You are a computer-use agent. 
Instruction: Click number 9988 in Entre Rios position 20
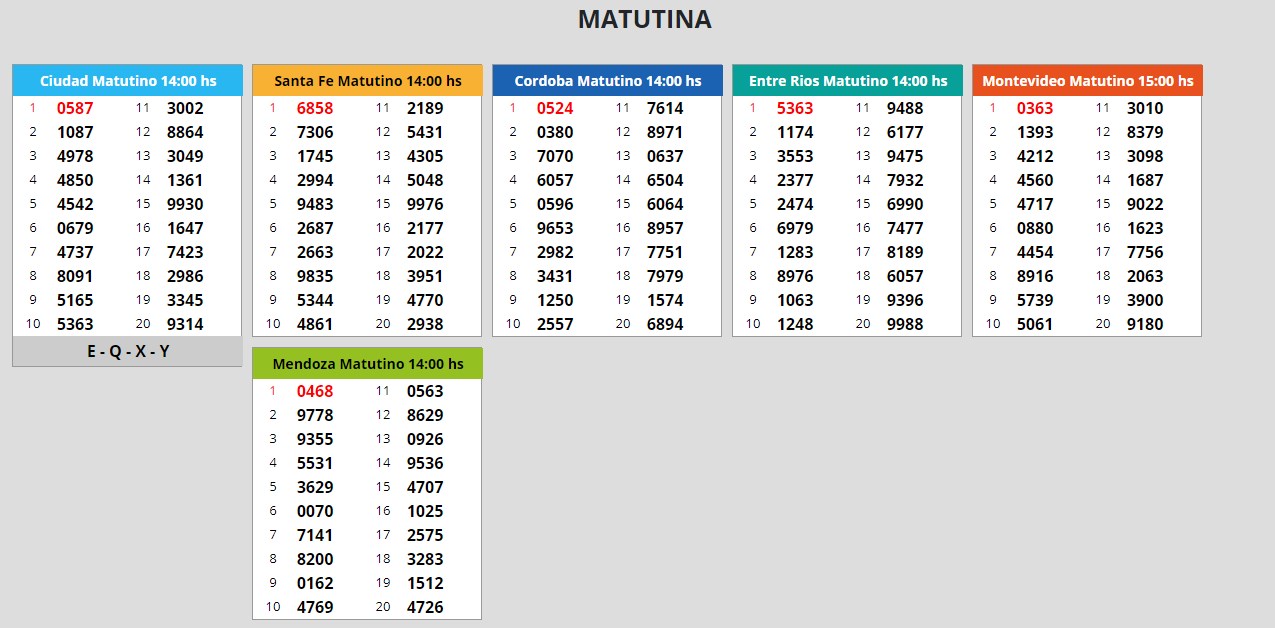click(905, 324)
